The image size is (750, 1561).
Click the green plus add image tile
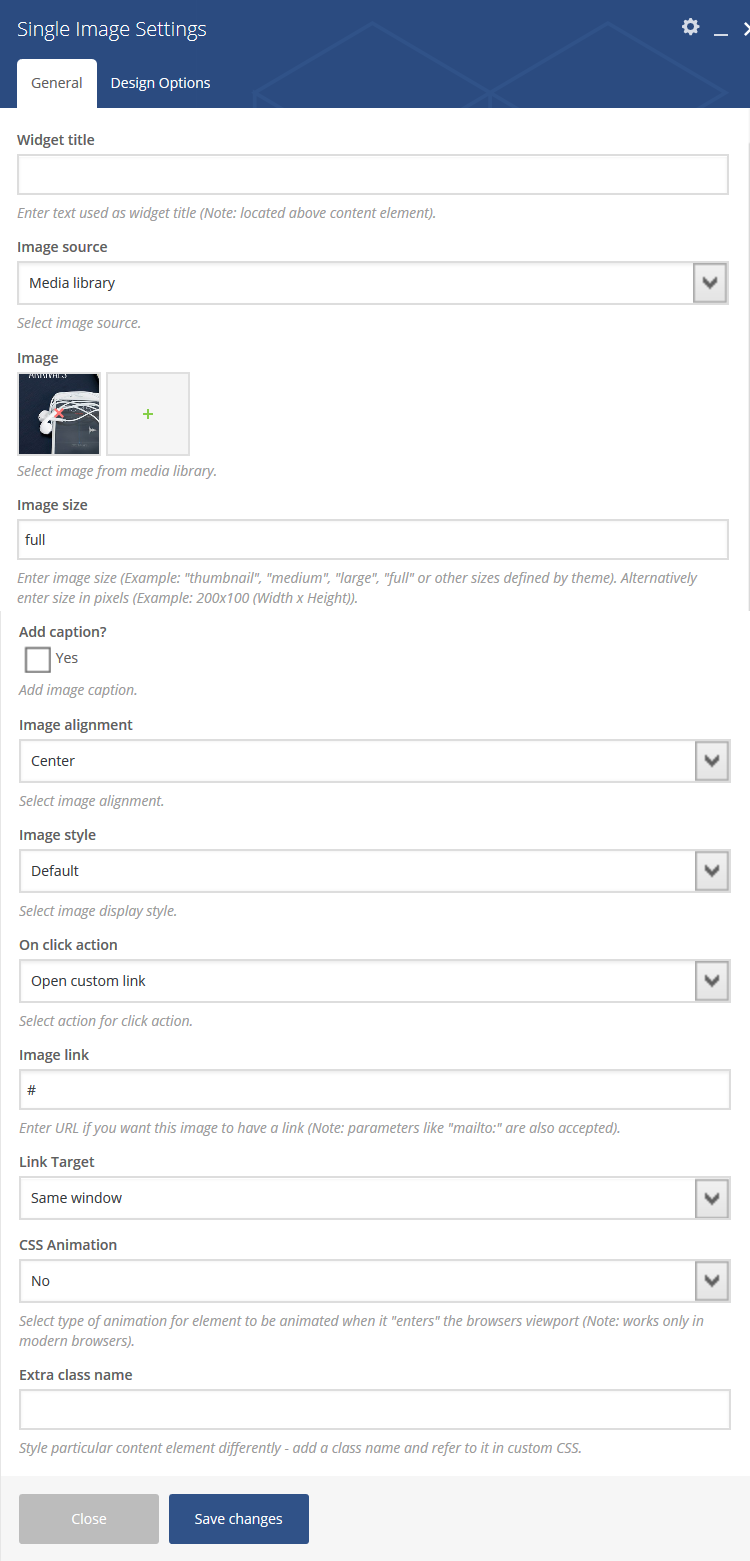click(x=148, y=414)
